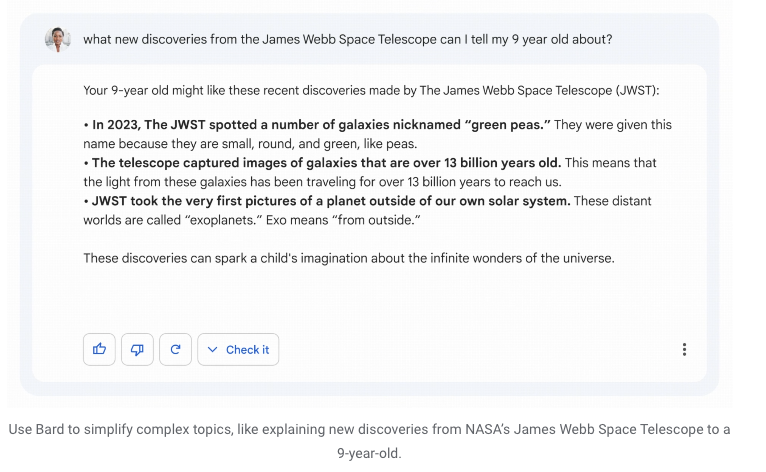Click the thumbs up icon
This screenshot has height=472, width=766.
tap(99, 349)
